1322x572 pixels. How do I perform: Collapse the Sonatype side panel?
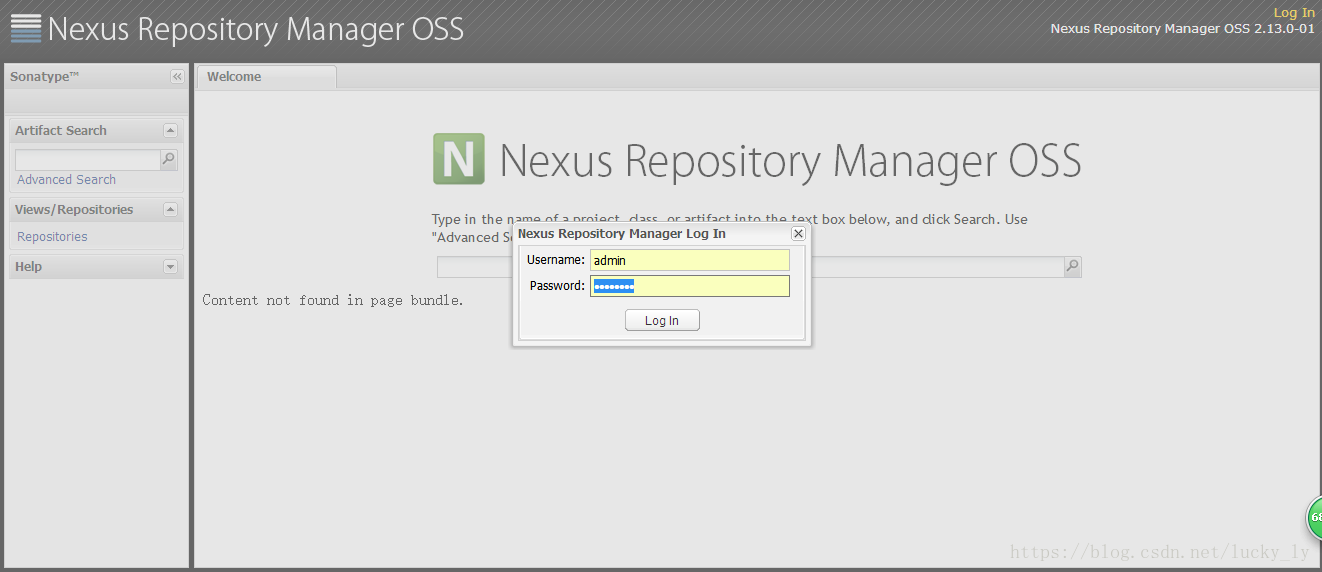[x=177, y=77]
